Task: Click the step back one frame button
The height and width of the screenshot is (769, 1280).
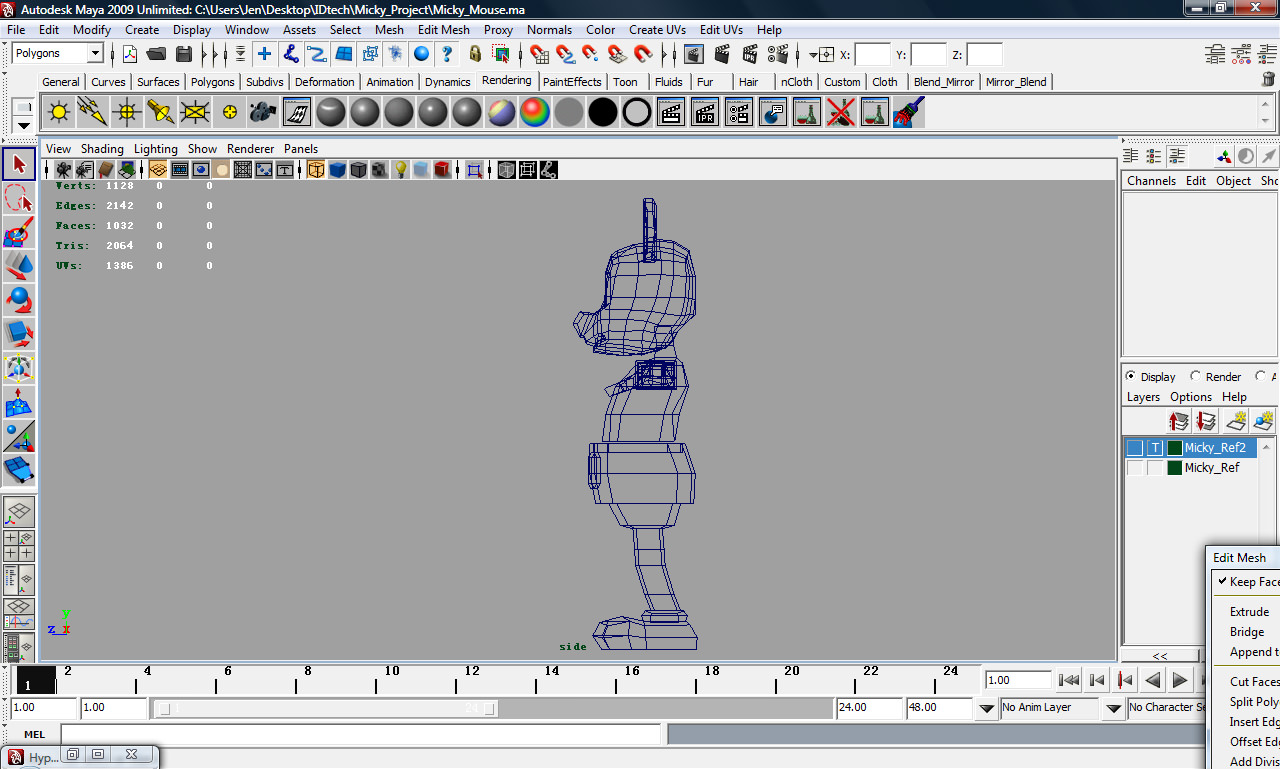Action: (x=1097, y=680)
